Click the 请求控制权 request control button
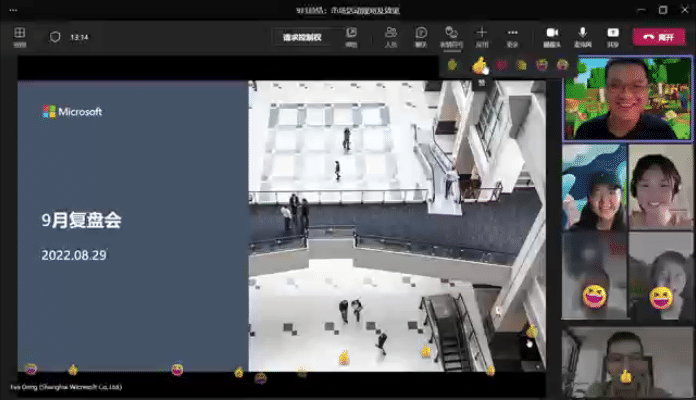696x400 pixels. coord(302,37)
